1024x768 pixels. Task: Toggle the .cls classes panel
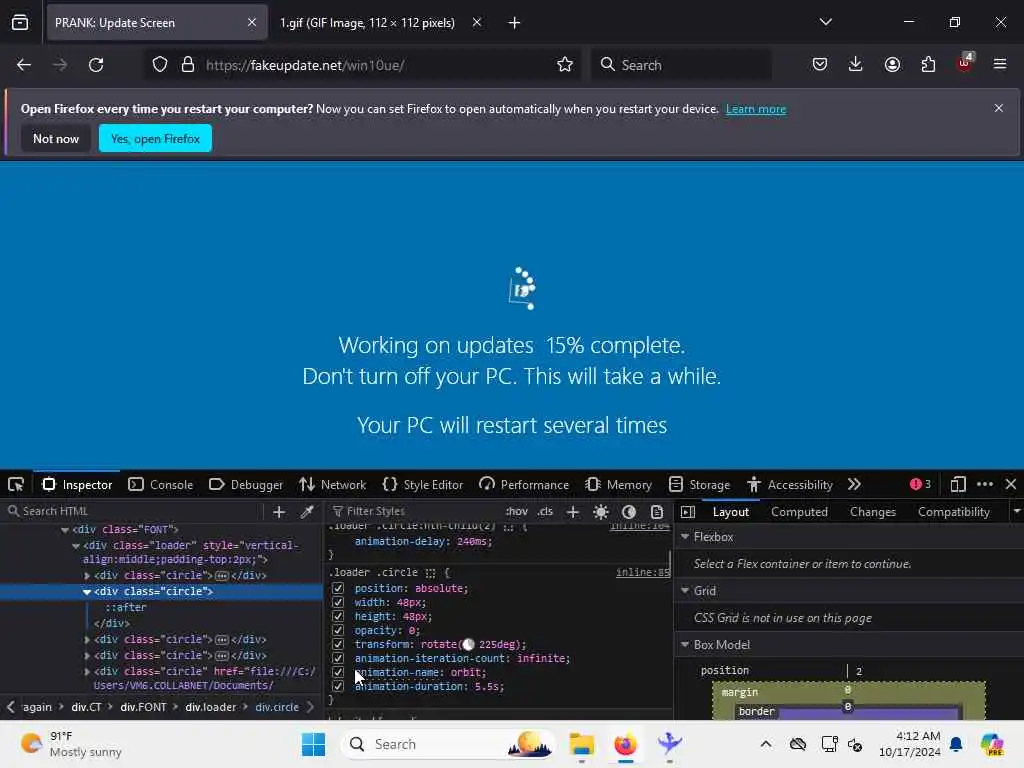(545, 512)
